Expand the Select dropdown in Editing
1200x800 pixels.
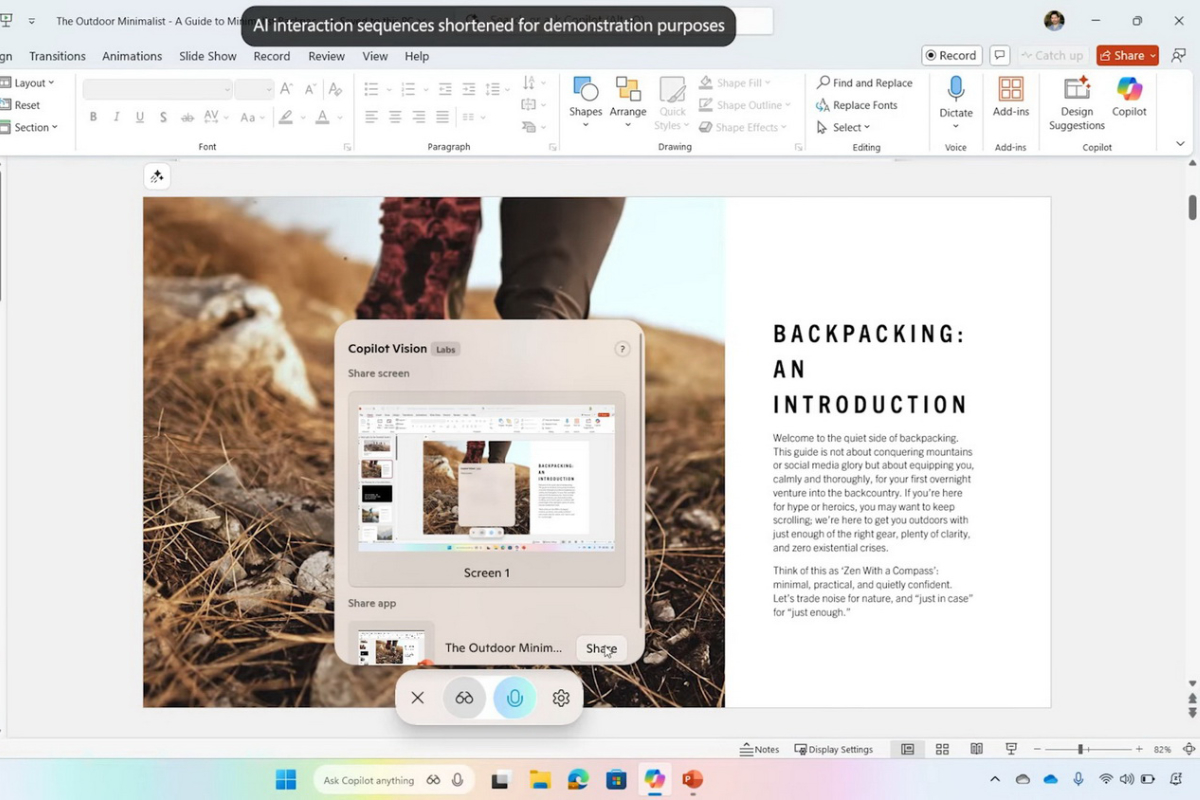pos(845,127)
